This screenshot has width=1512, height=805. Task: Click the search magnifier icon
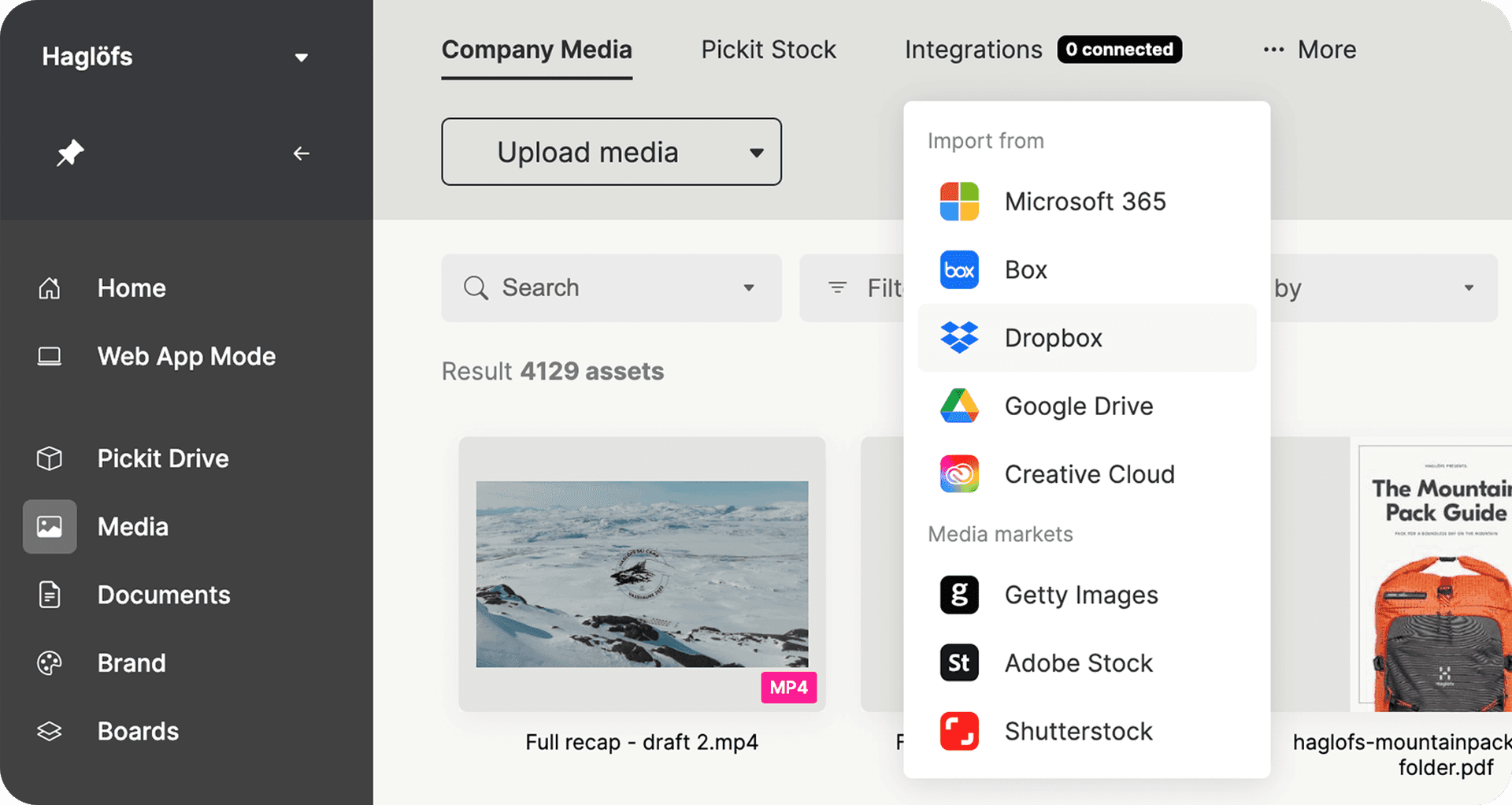click(476, 288)
